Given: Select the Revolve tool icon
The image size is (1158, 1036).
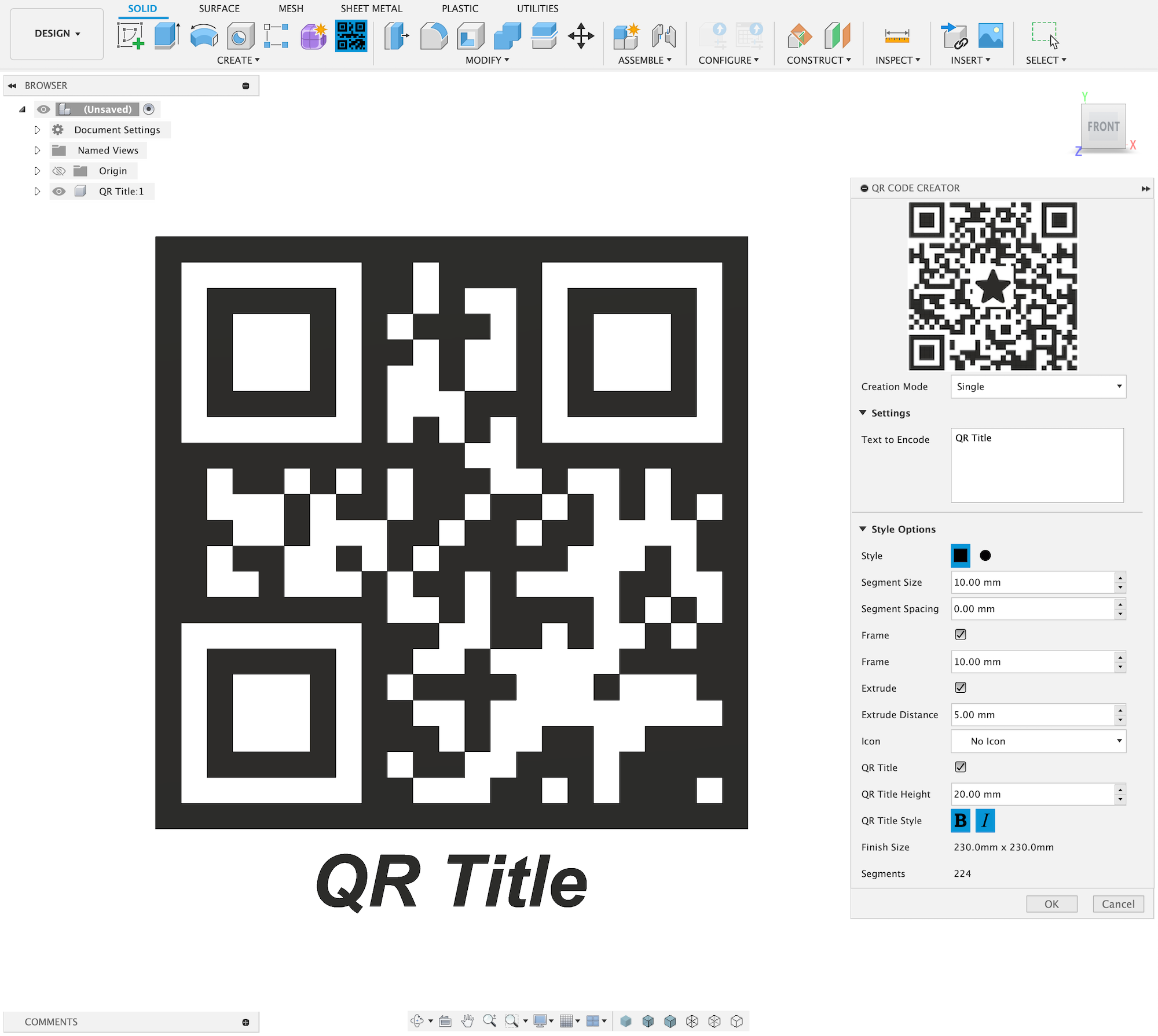Looking at the screenshot, I should (x=204, y=36).
